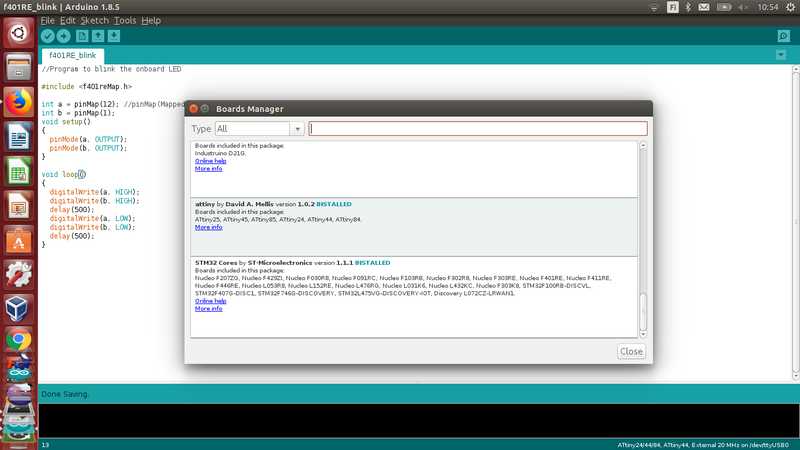Open the Tools menu

(x=124, y=20)
